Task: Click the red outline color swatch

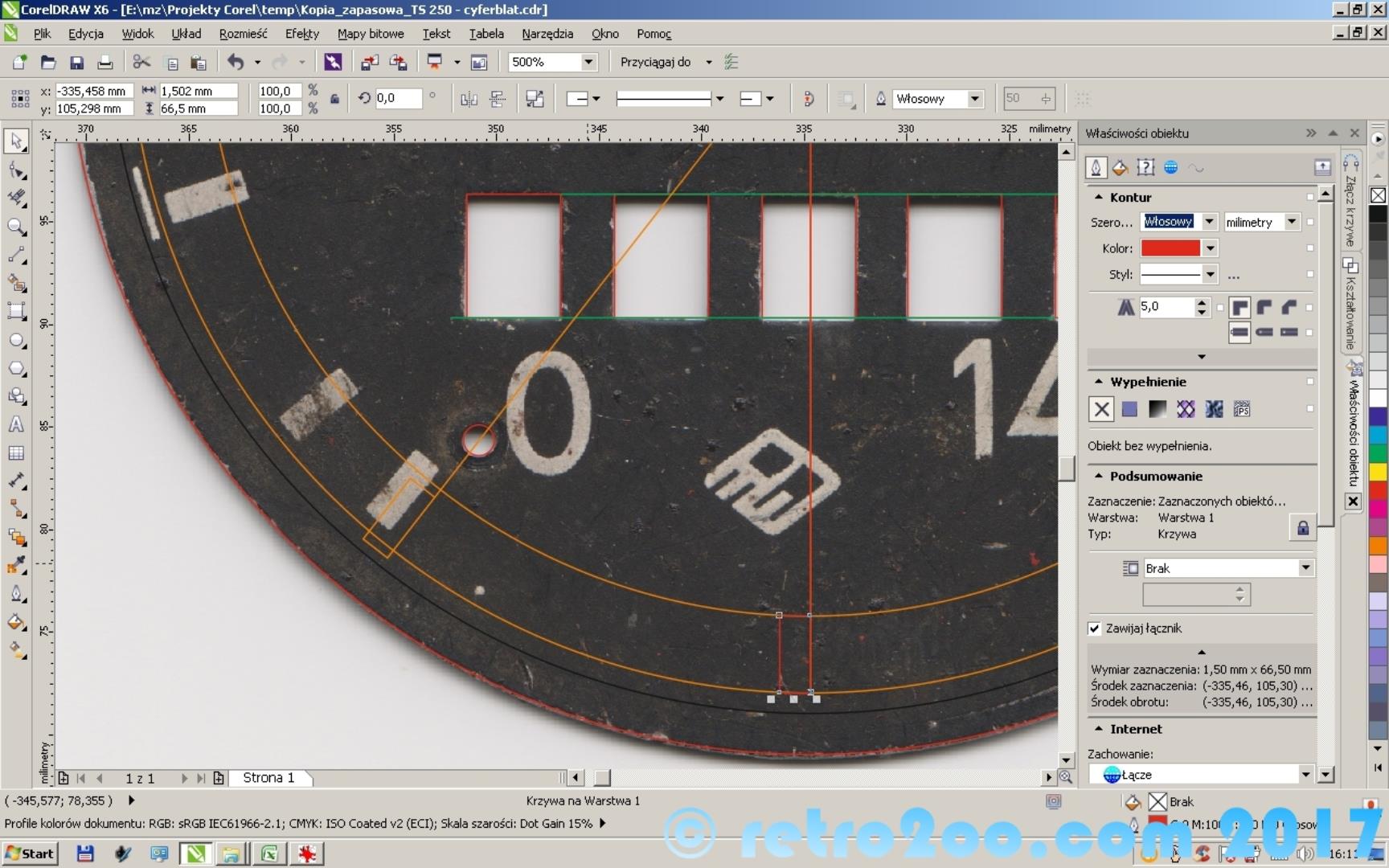Action: (1170, 248)
